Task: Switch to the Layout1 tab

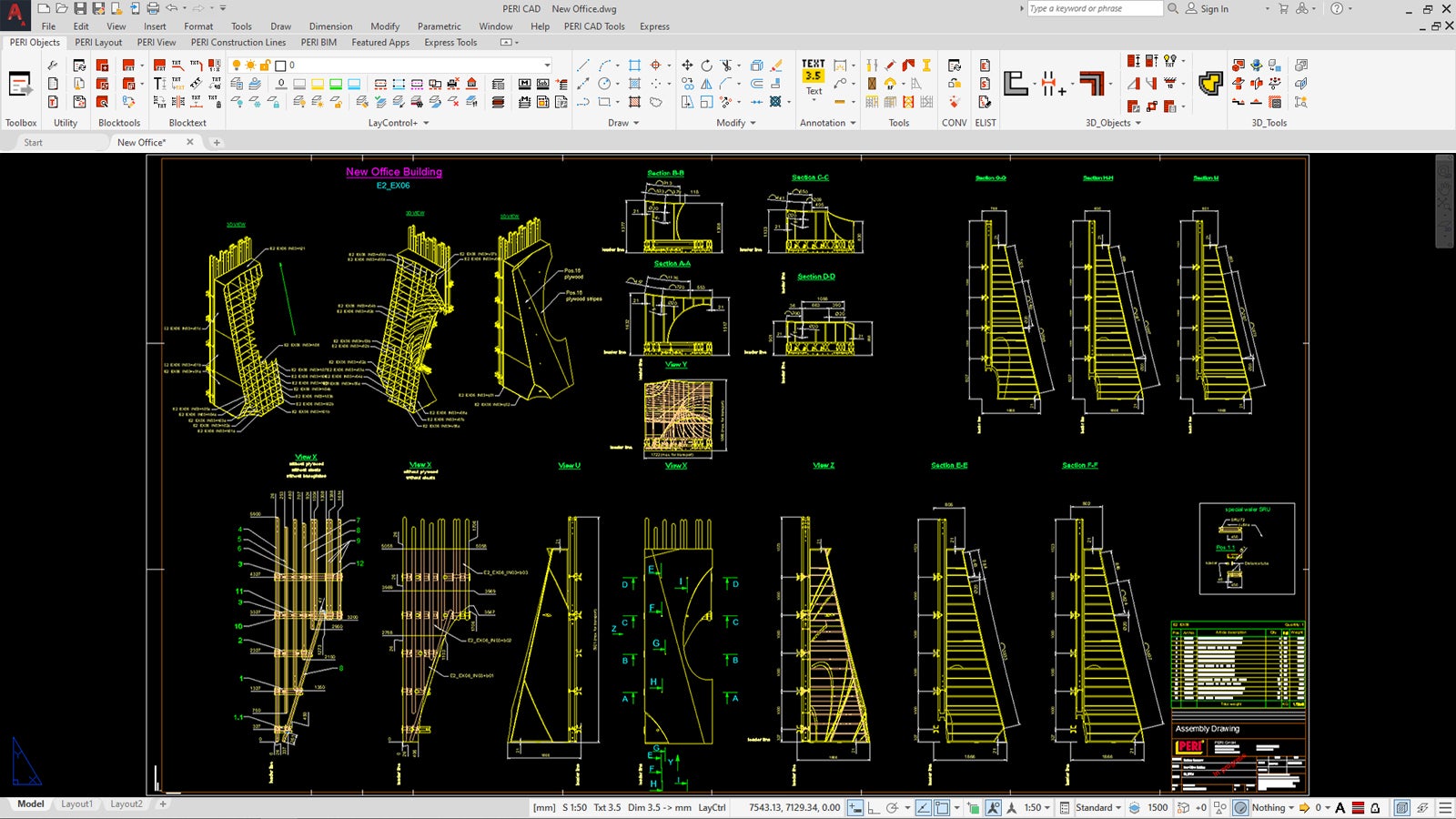Action: tap(76, 804)
